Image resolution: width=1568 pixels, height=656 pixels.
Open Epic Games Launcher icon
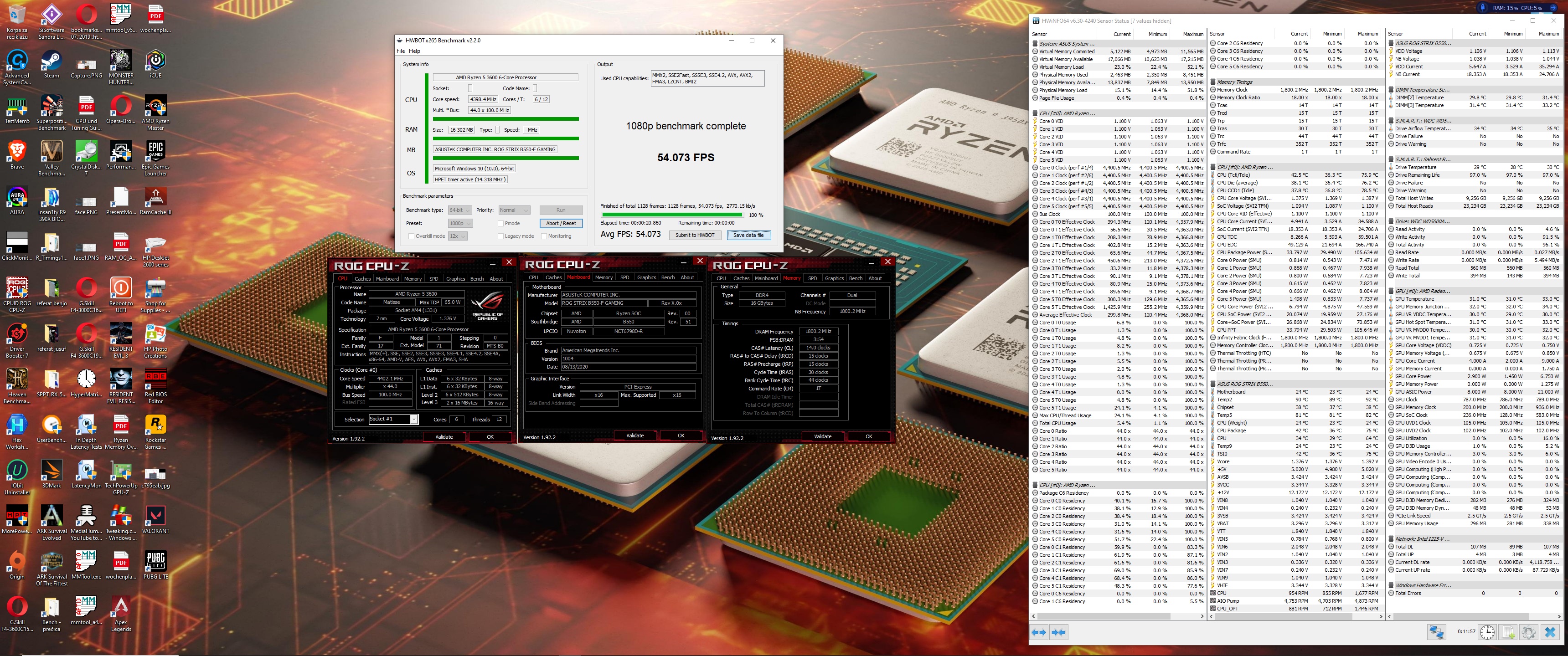[156, 159]
